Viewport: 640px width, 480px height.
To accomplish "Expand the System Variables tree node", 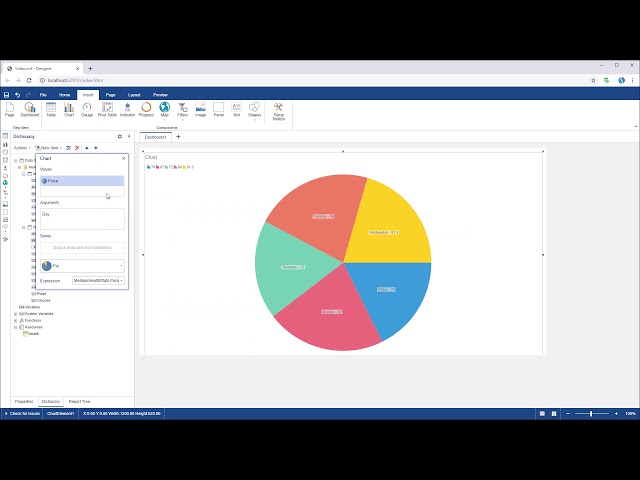I will tap(16, 314).
